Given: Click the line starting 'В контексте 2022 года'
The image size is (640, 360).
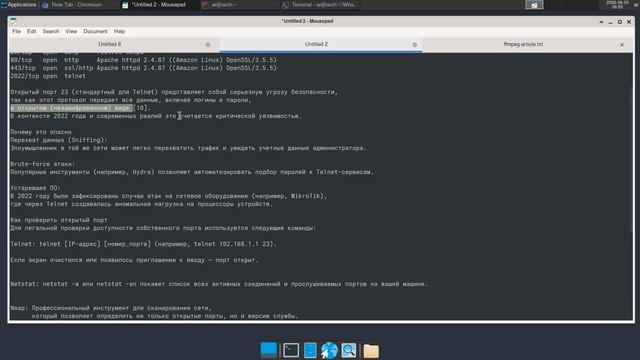Looking at the screenshot, I should [156, 116].
